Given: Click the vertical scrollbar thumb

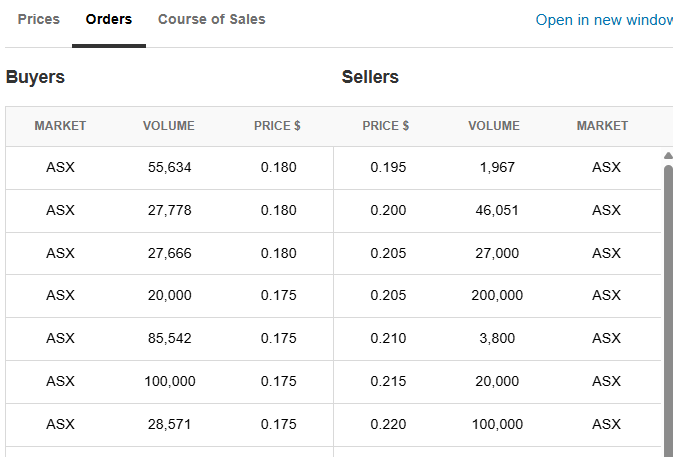Looking at the screenshot, I should [x=668, y=300].
